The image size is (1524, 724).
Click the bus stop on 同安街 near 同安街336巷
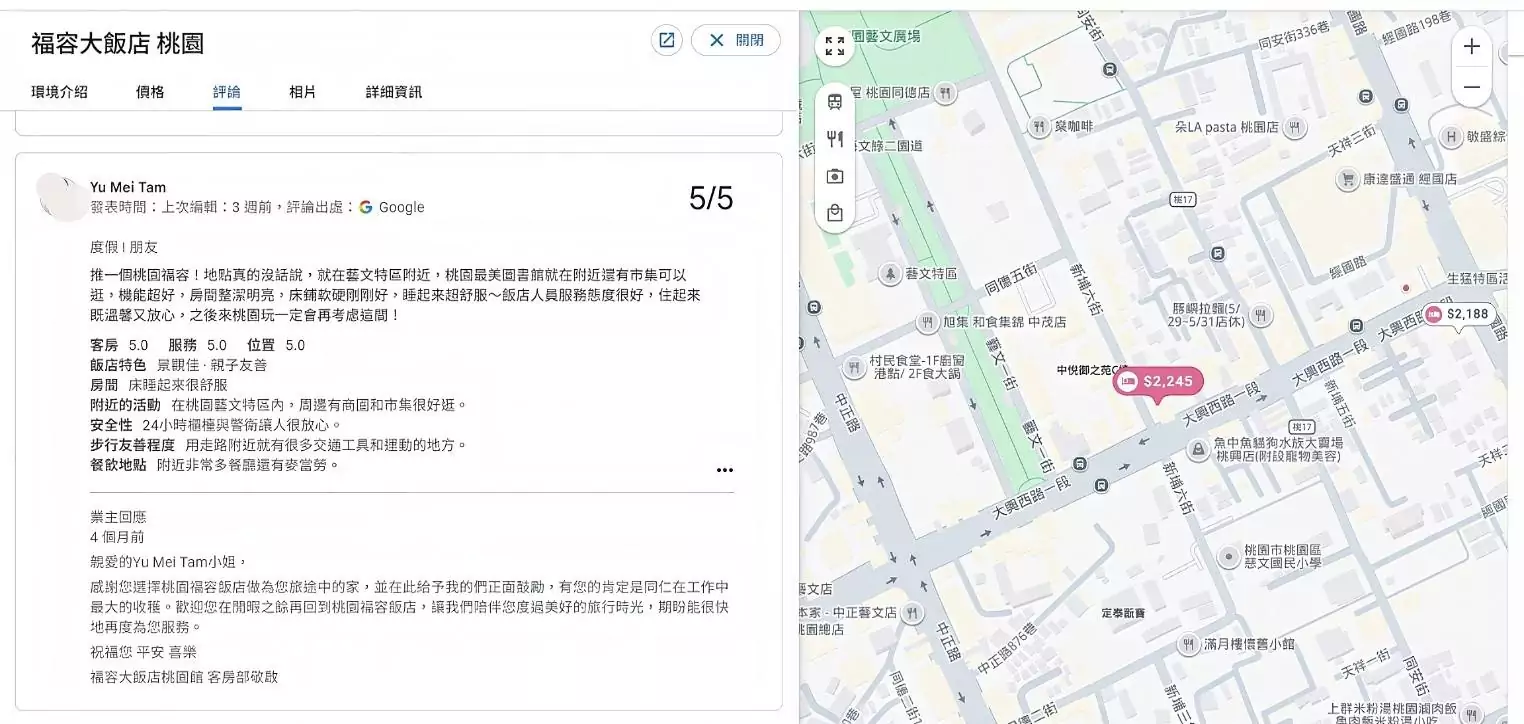click(x=1110, y=70)
